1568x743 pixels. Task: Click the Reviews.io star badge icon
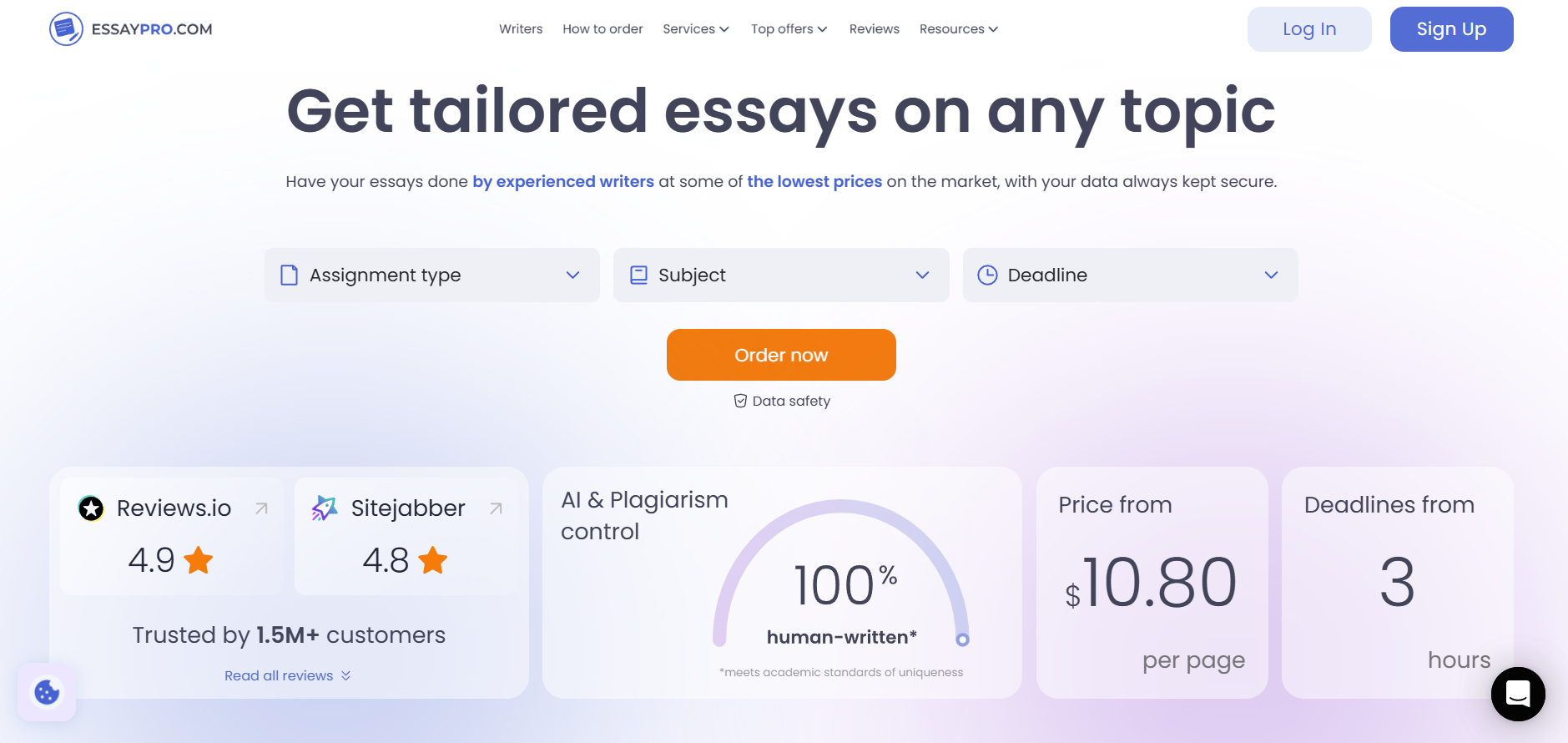[x=91, y=508]
